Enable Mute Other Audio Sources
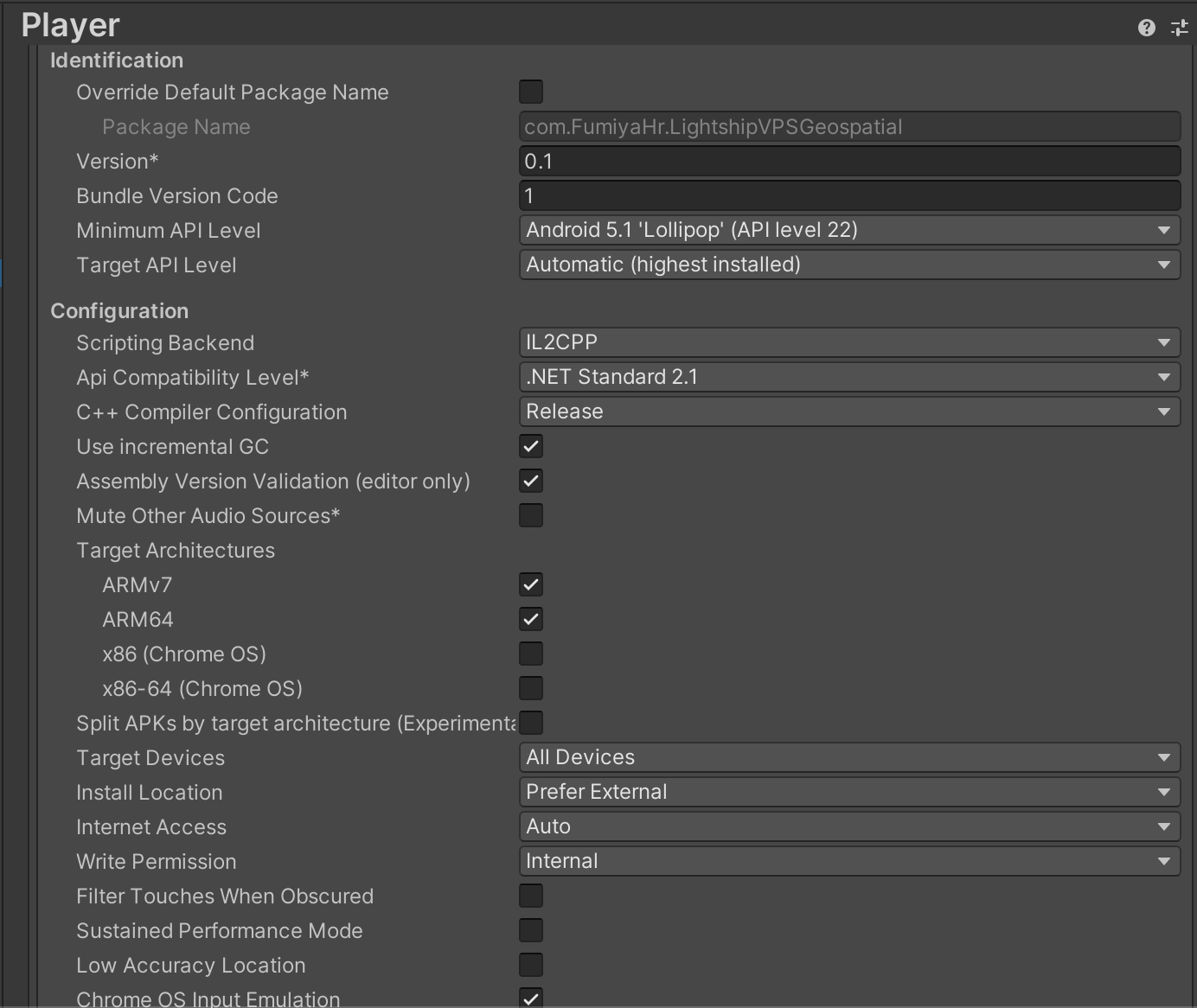This screenshot has width=1197, height=1008. 531,515
